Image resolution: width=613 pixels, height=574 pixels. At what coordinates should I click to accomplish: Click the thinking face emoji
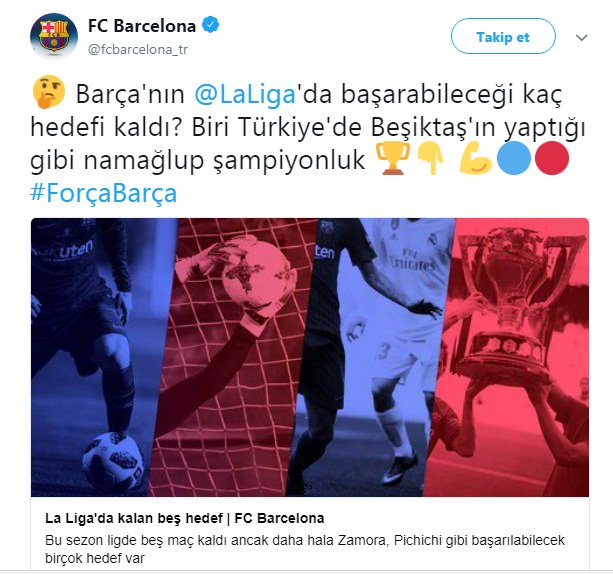click(x=48, y=92)
